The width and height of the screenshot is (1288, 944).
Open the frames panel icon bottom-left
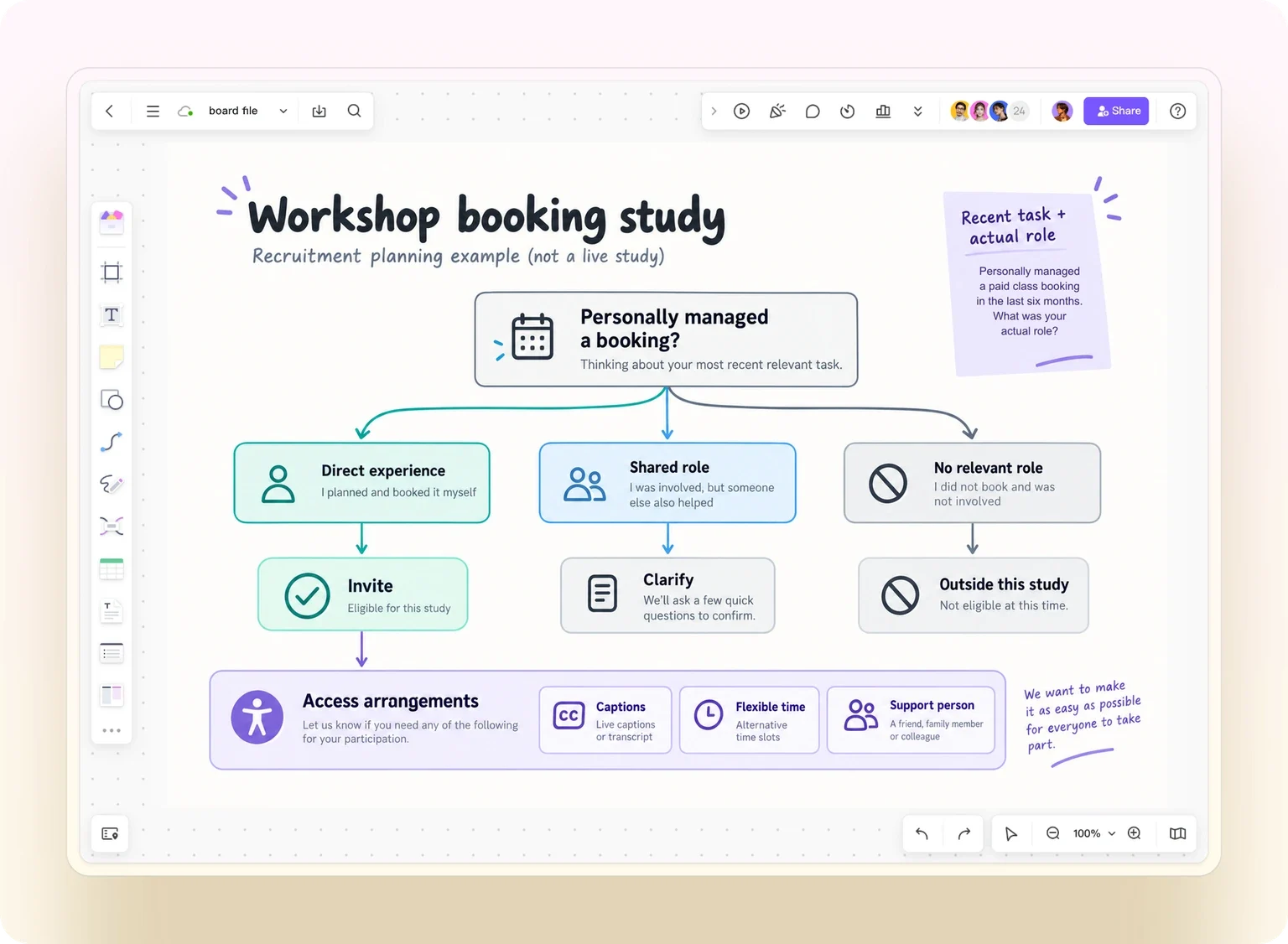coord(110,833)
